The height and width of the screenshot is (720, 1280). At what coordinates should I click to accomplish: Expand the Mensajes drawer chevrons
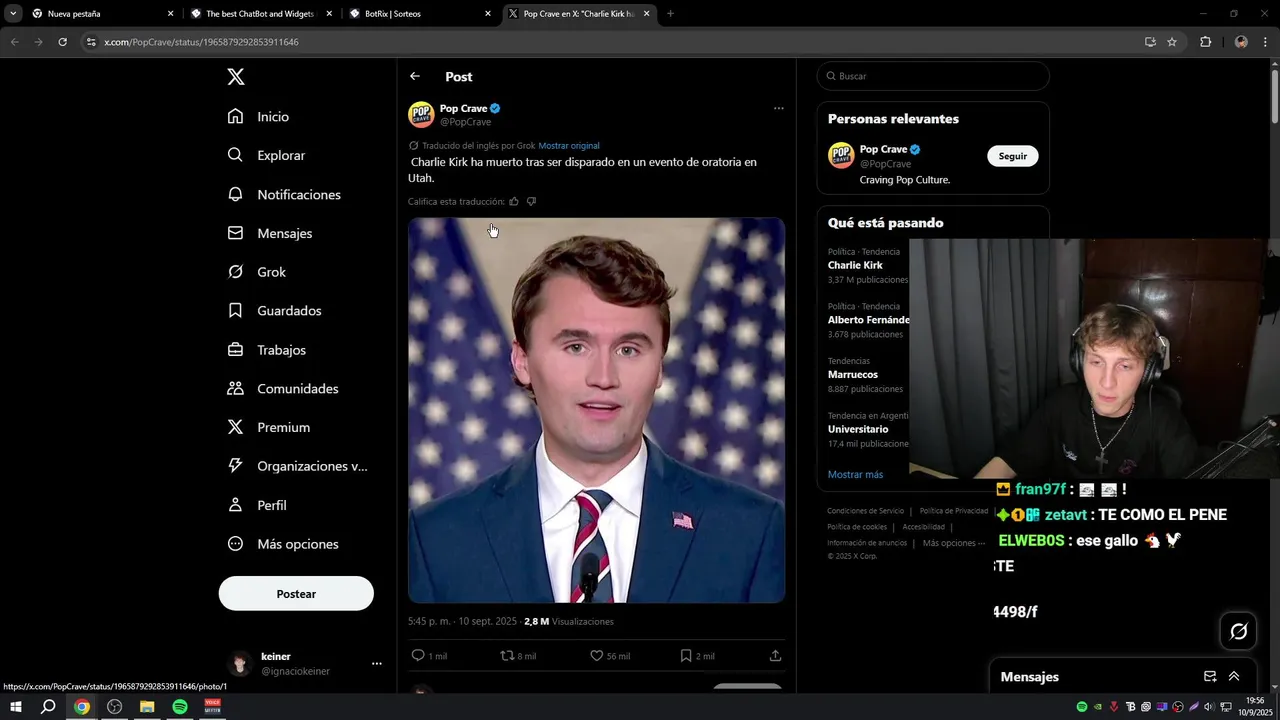(x=1234, y=676)
